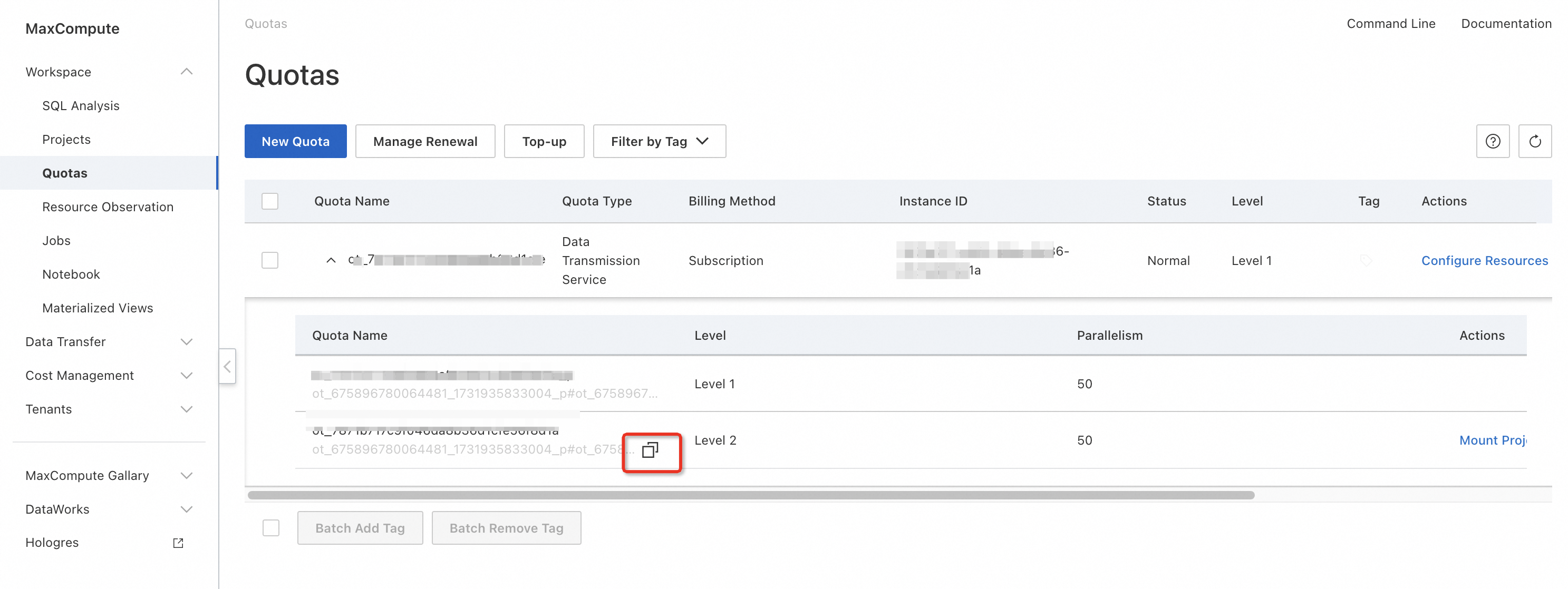Collapse the Workspace menu section
The height and width of the screenshot is (589, 1568).
click(x=186, y=72)
